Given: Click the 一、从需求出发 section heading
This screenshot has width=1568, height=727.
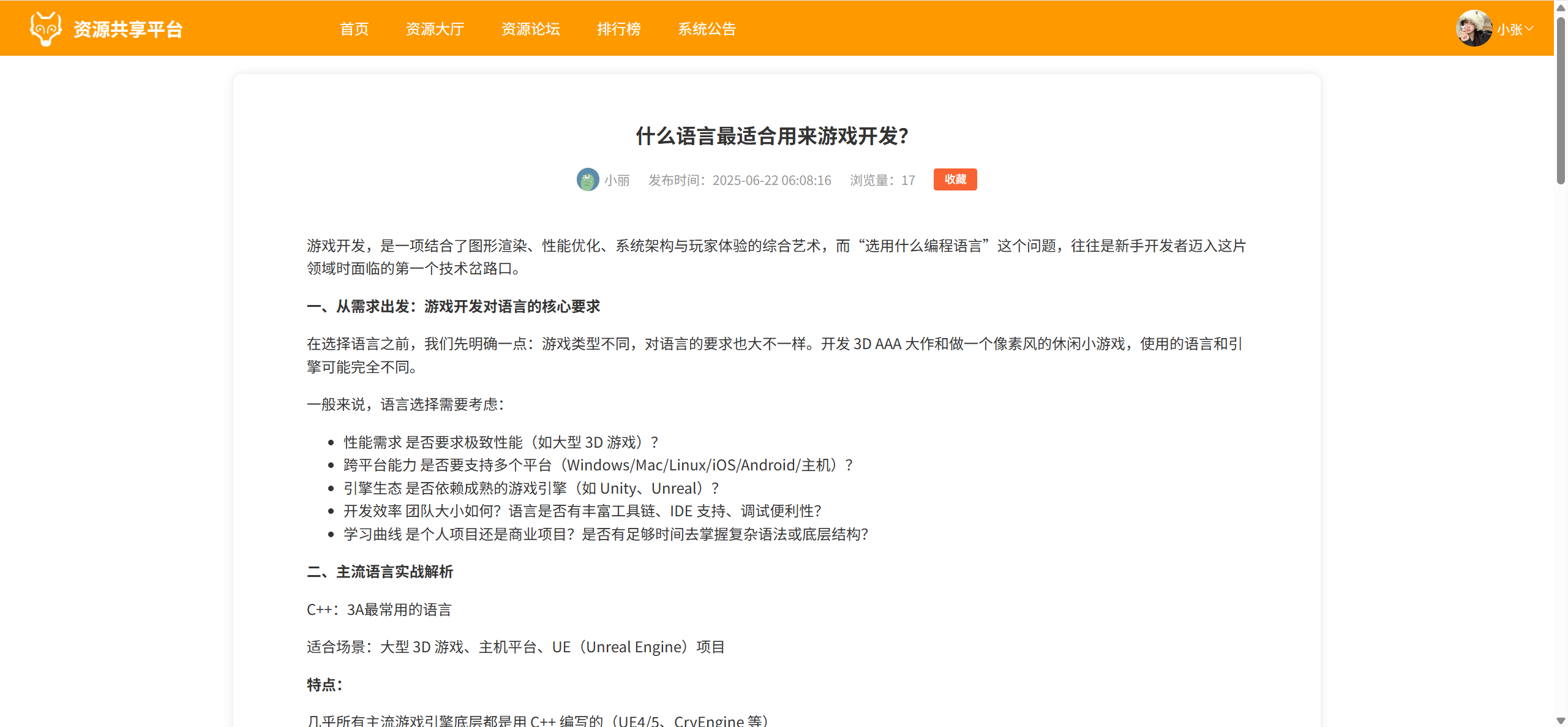Looking at the screenshot, I should (453, 306).
